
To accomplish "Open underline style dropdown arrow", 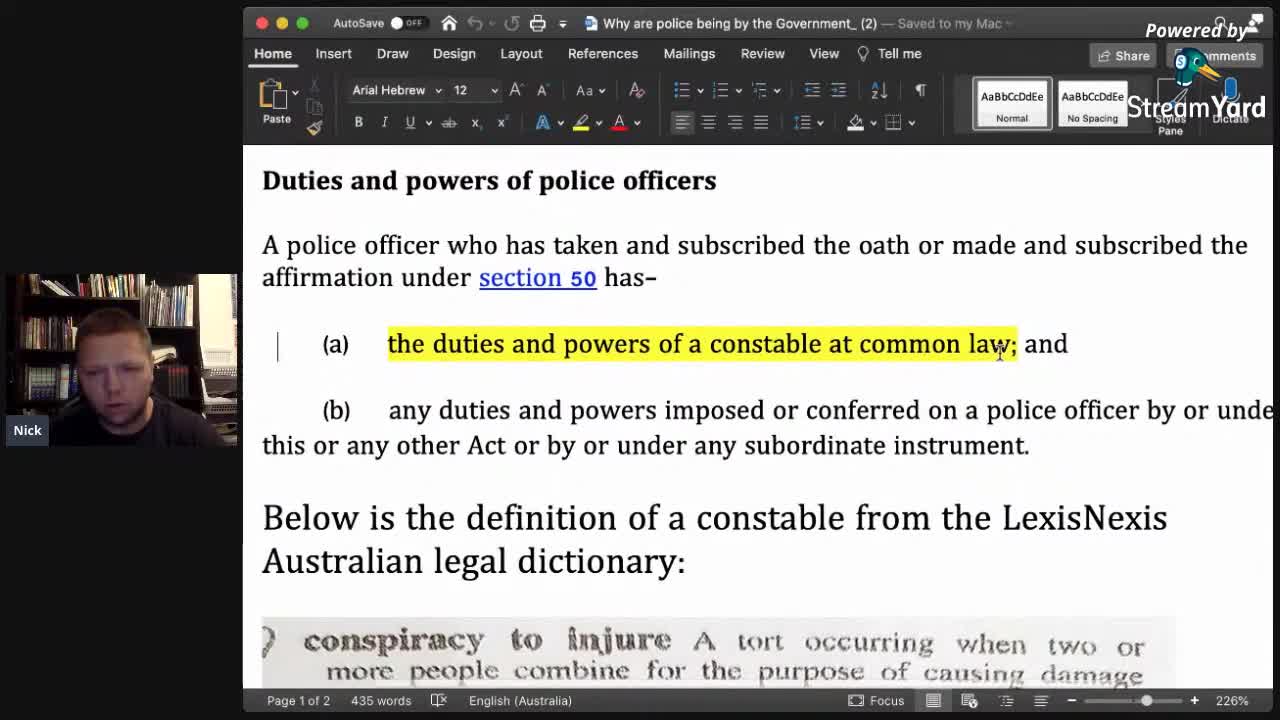I will click(x=428, y=123).
